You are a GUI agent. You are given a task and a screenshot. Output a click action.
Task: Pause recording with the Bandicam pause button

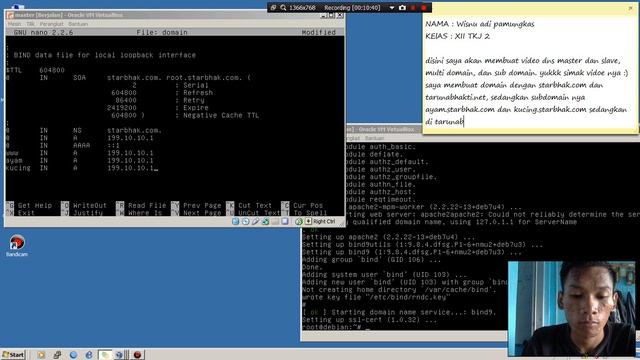click(413, 8)
